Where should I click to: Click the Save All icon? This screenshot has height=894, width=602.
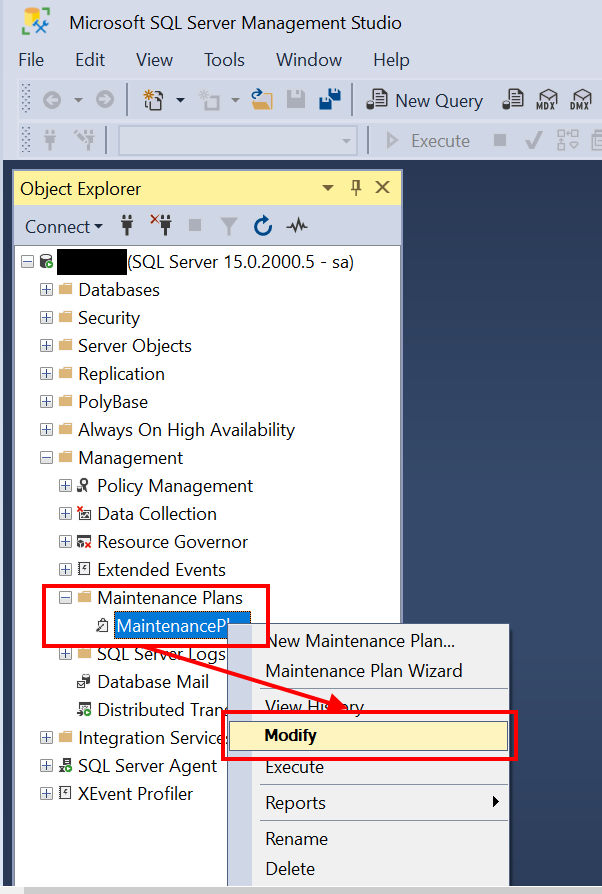click(330, 99)
